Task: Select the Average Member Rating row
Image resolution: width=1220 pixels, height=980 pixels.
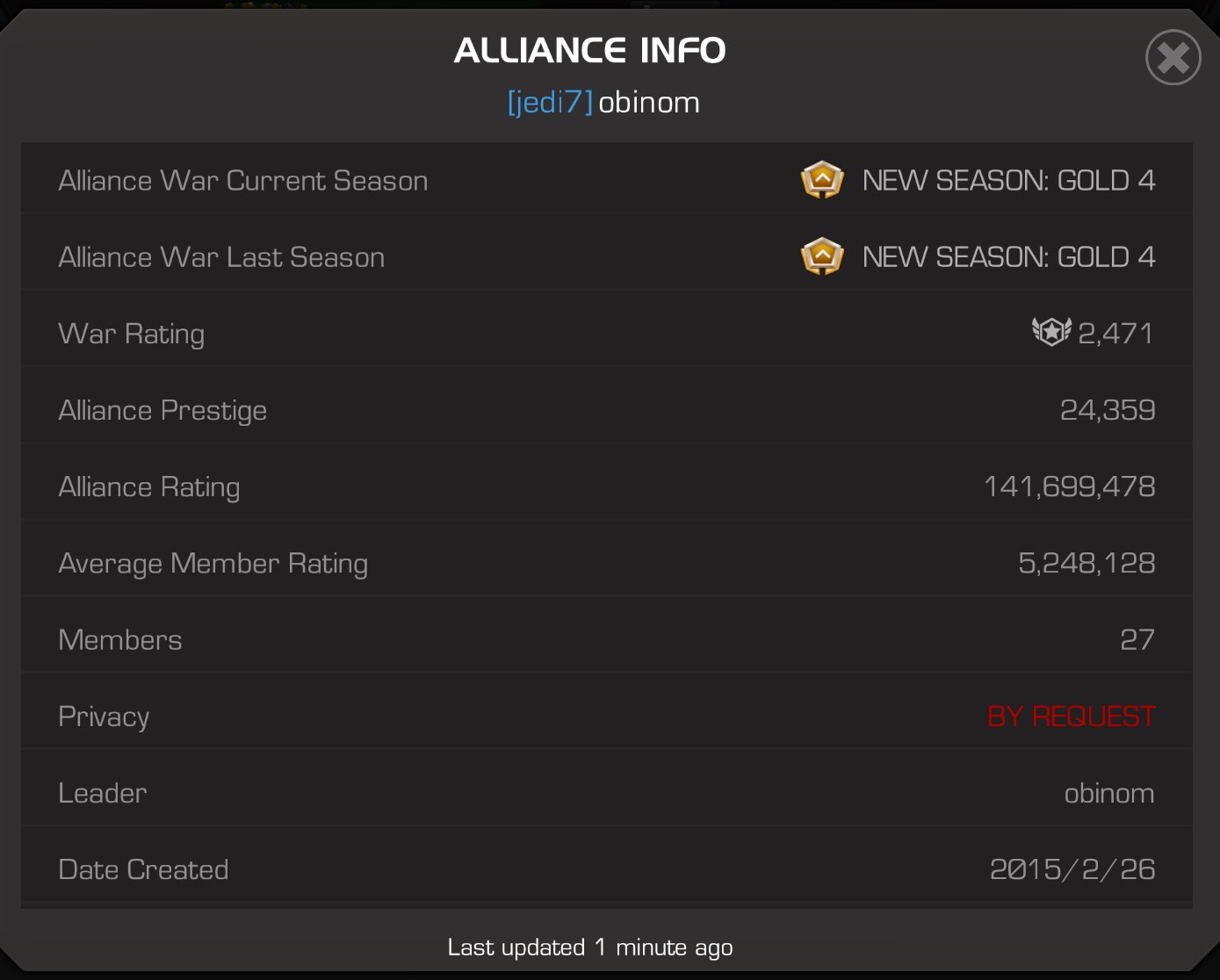Action: pos(607,562)
